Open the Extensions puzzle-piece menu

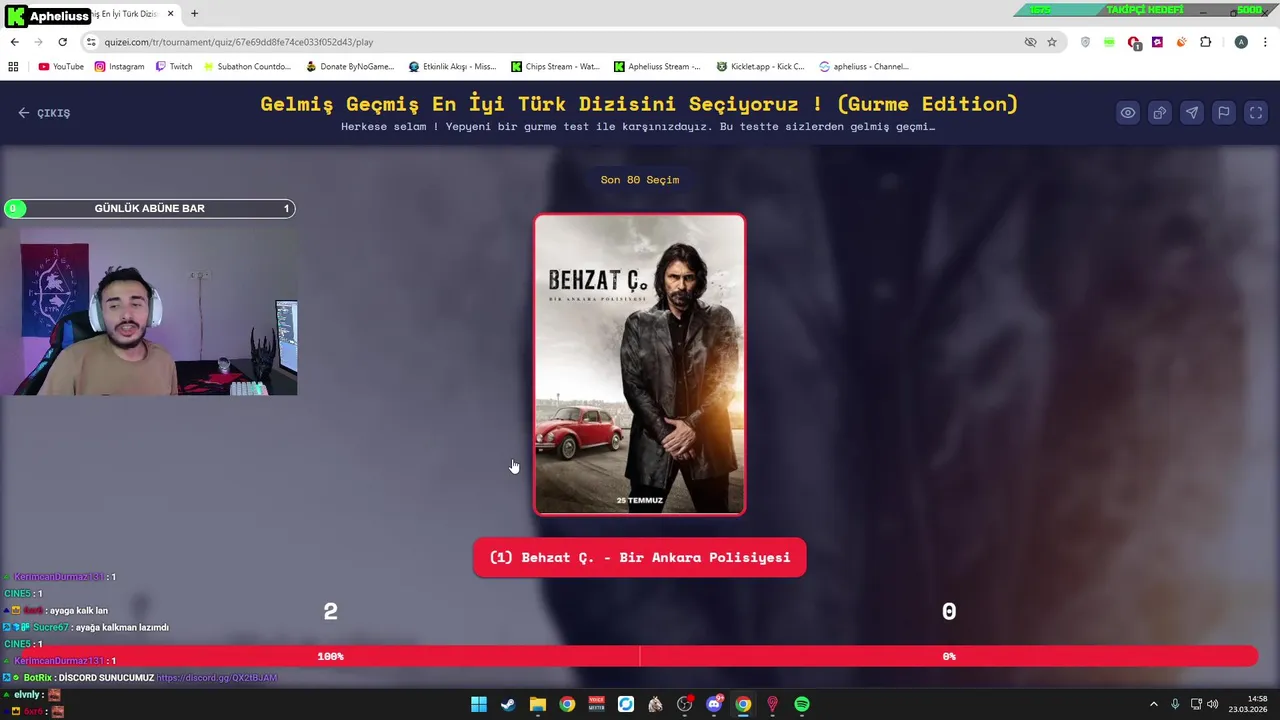coord(1205,42)
